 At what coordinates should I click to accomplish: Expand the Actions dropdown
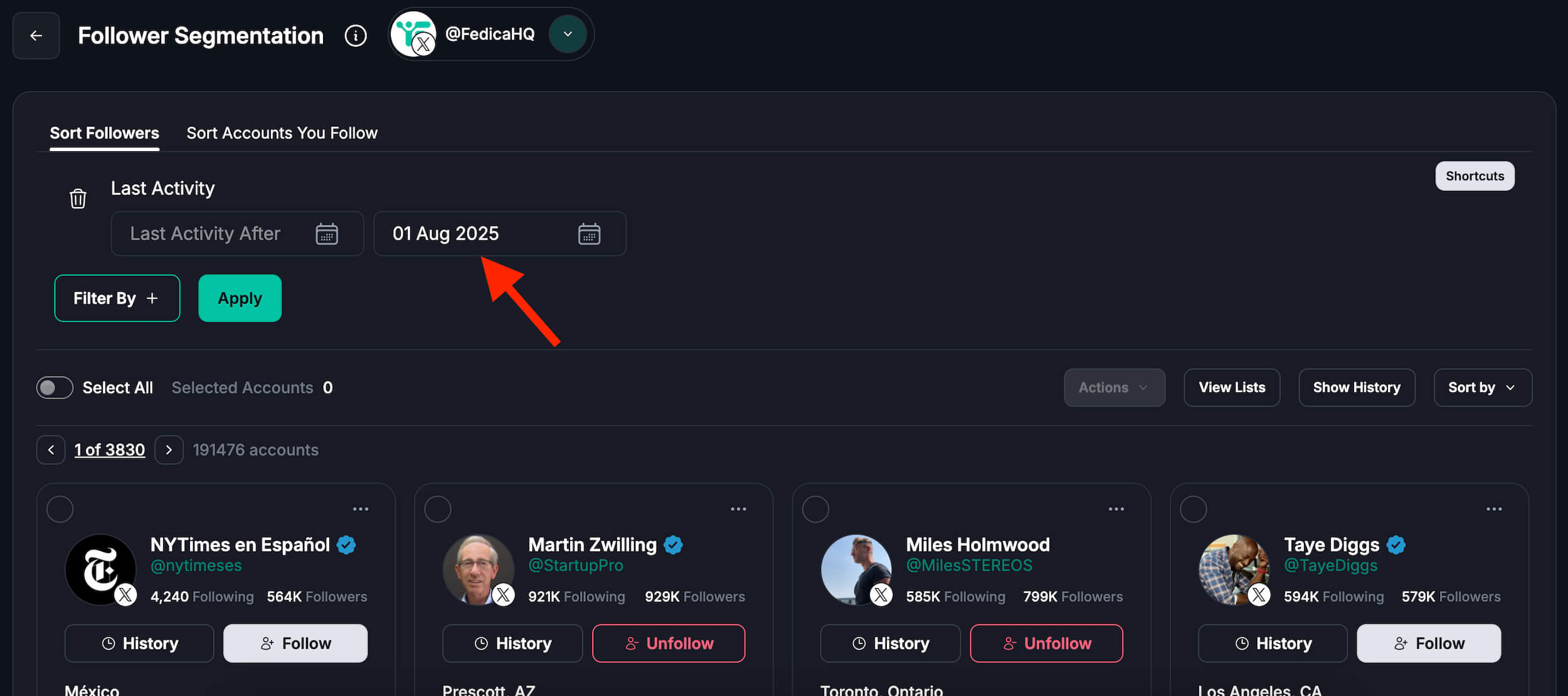click(1114, 388)
